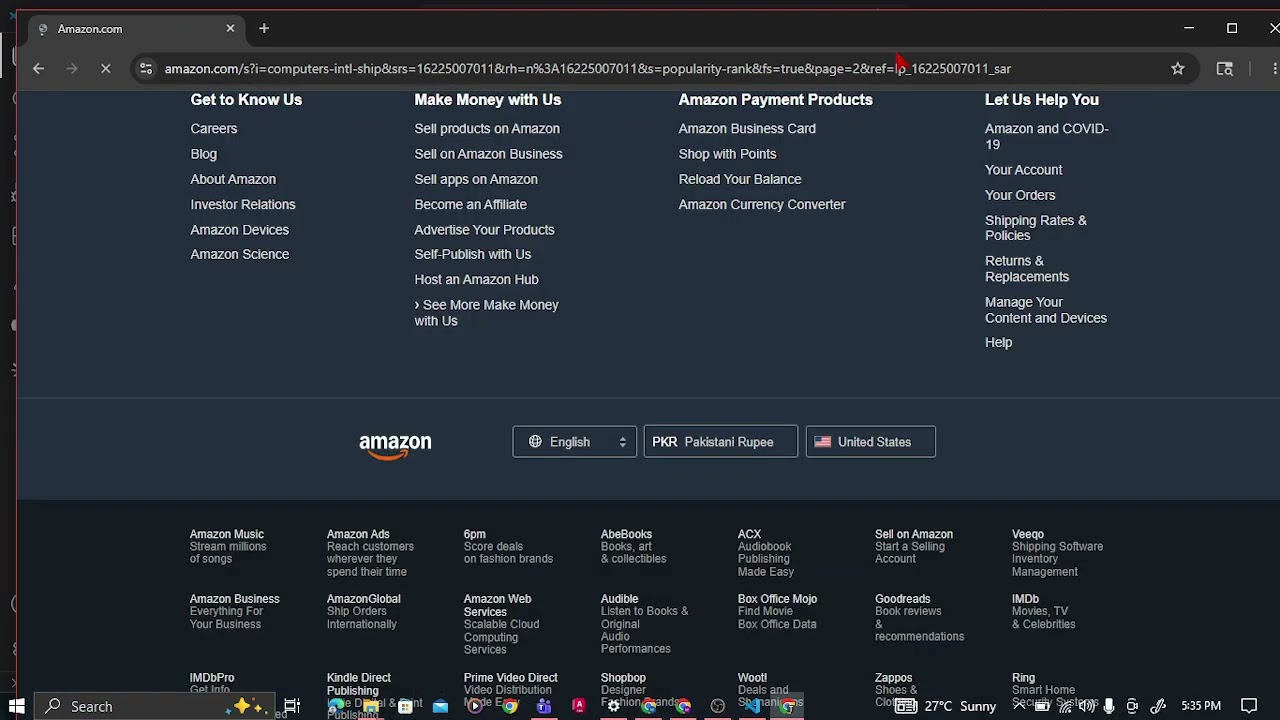Bookmark this page with the star icon

(x=1177, y=68)
